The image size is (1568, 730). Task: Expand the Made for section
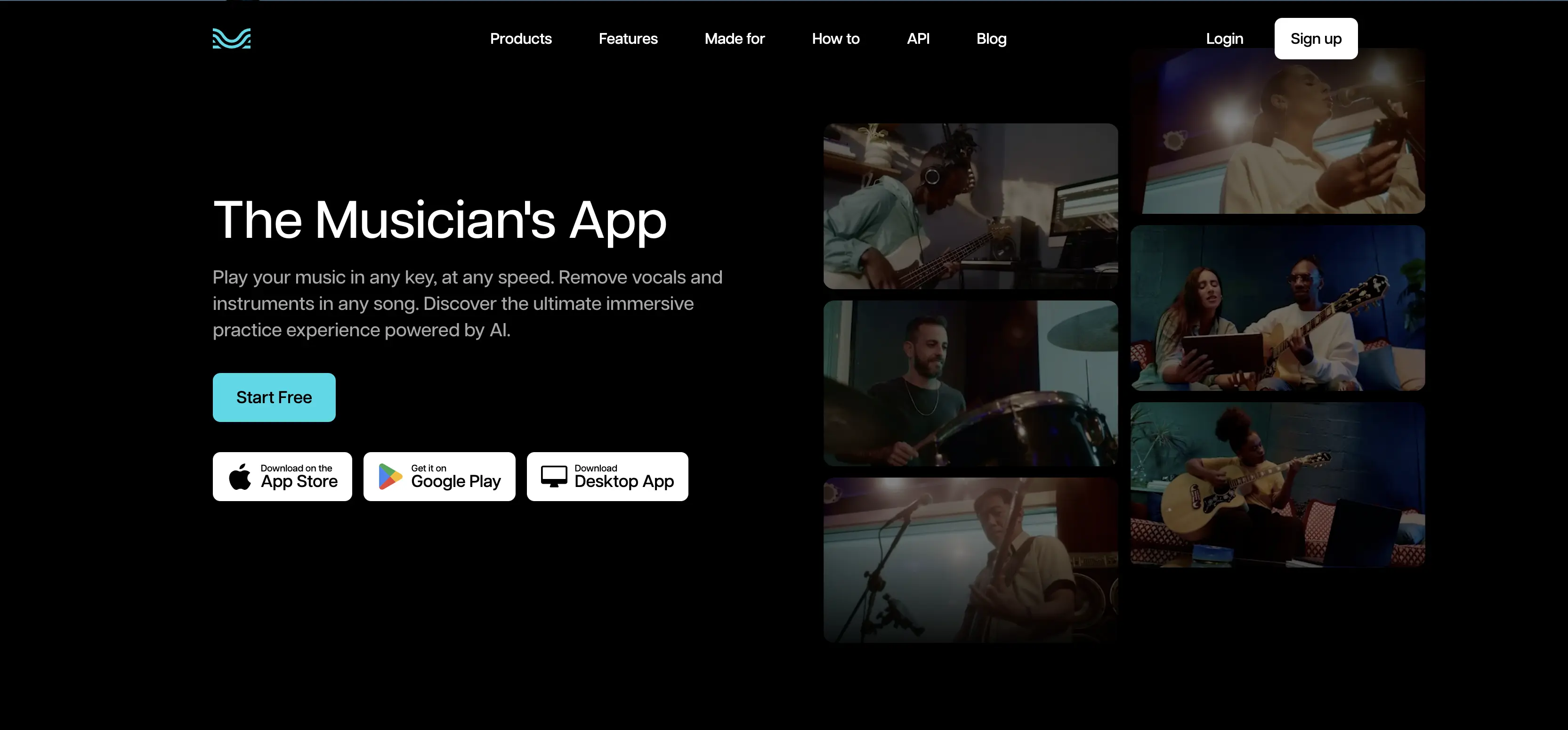point(733,38)
